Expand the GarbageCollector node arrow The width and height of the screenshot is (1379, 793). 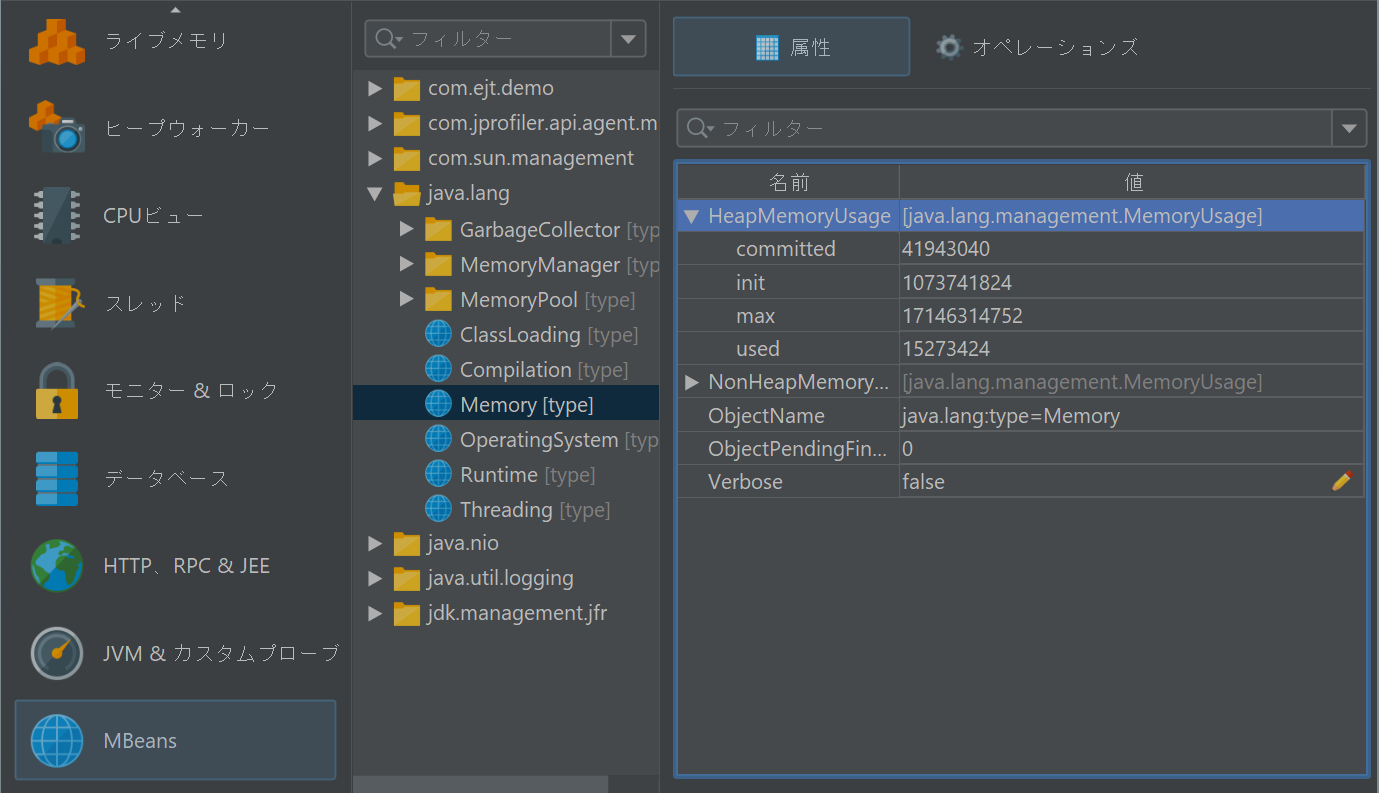(x=406, y=229)
